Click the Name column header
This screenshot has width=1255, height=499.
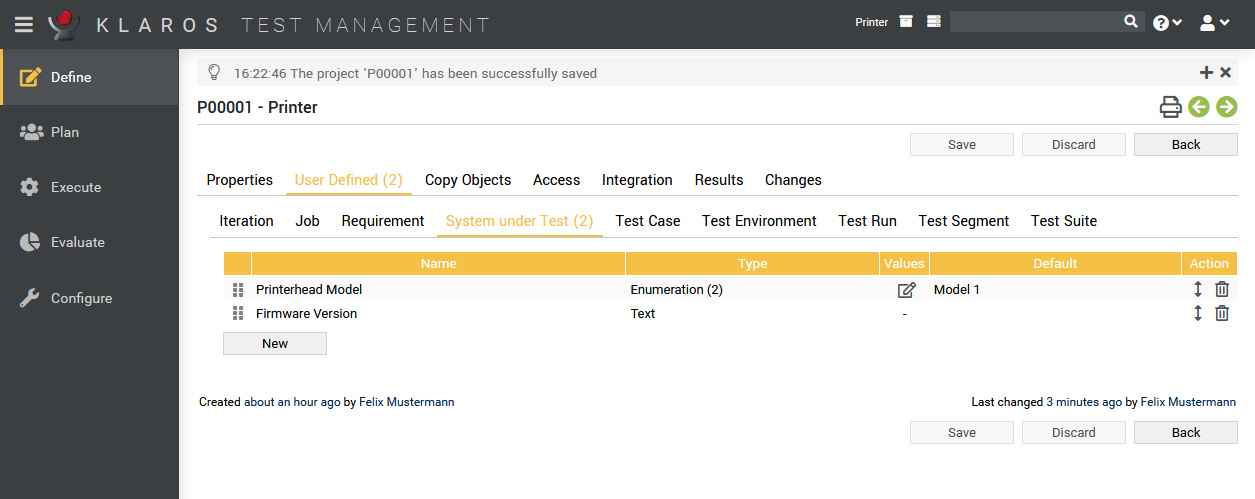pyautogui.click(x=438, y=263)
